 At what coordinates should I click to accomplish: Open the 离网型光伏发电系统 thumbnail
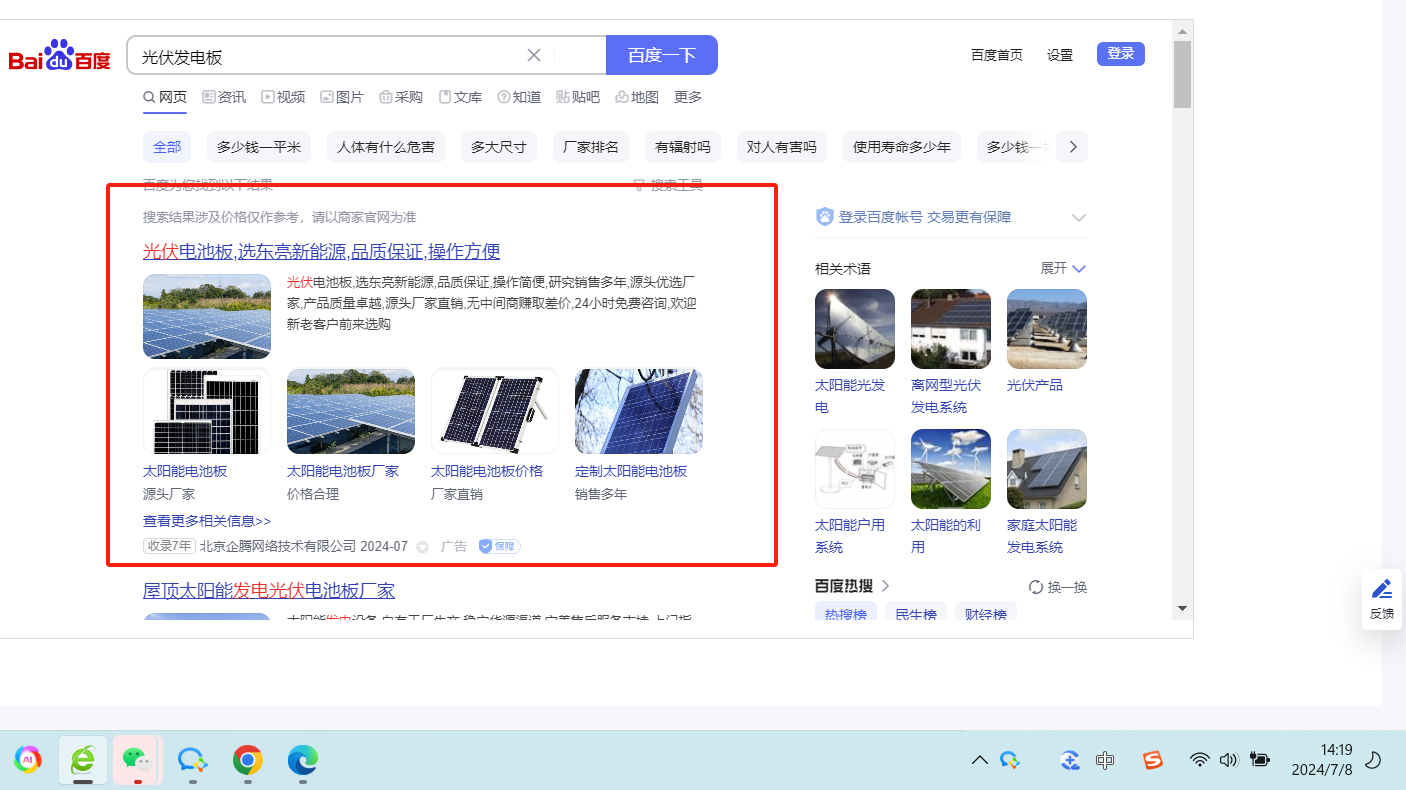point(950,329)
